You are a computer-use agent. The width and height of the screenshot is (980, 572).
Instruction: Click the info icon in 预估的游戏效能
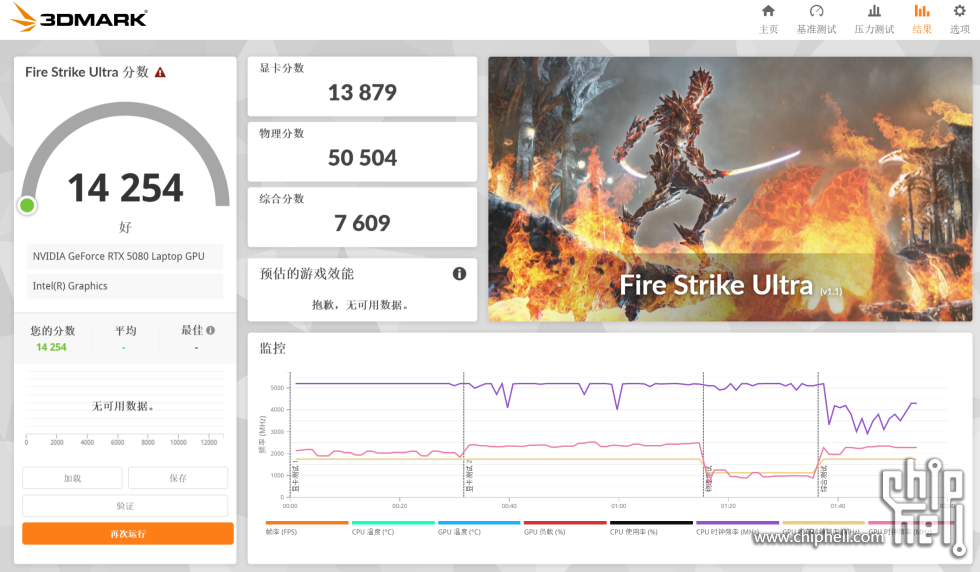pos(459,273)
